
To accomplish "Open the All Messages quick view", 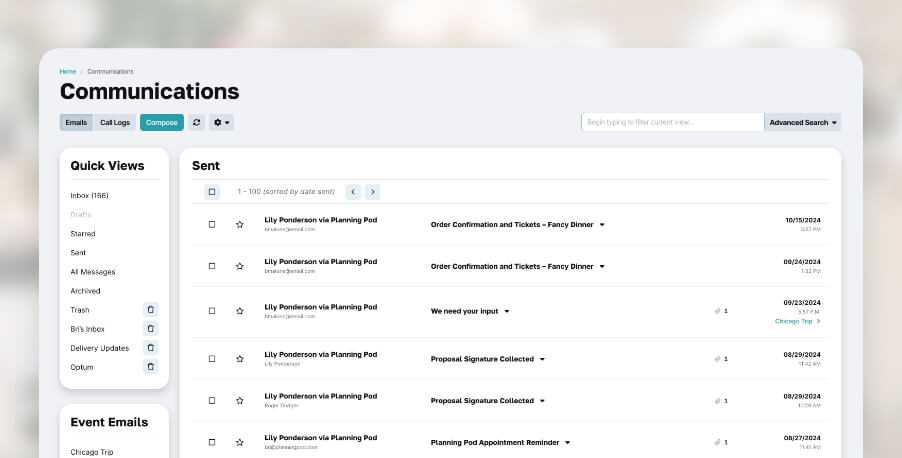I will [93, 272].
